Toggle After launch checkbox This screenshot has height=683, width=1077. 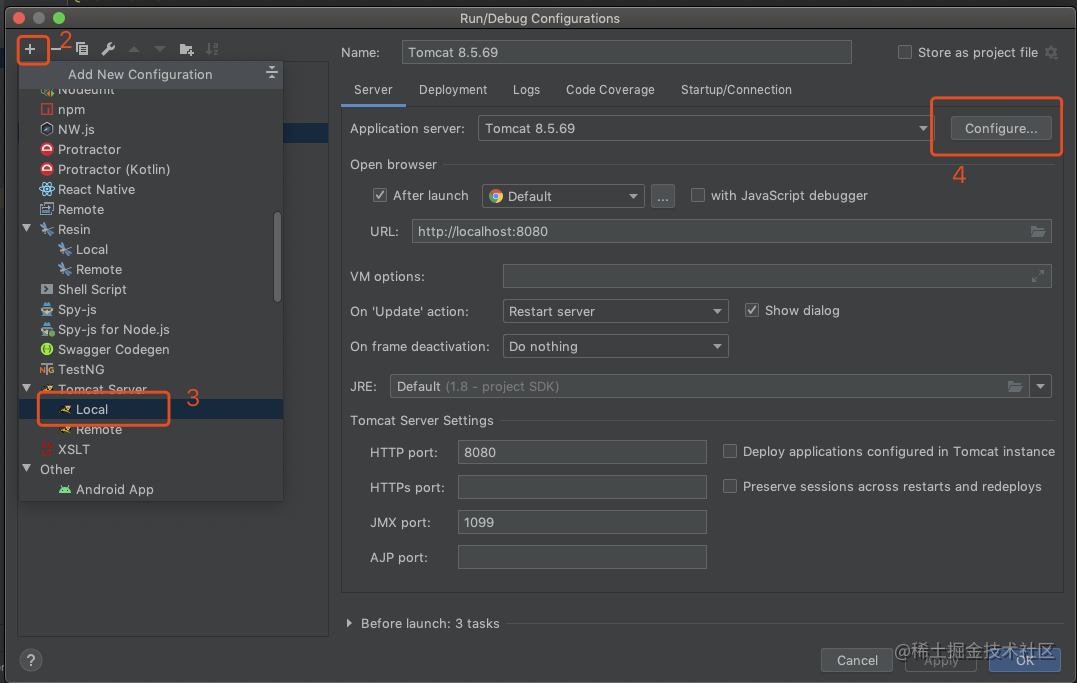[x=379, y=195]
